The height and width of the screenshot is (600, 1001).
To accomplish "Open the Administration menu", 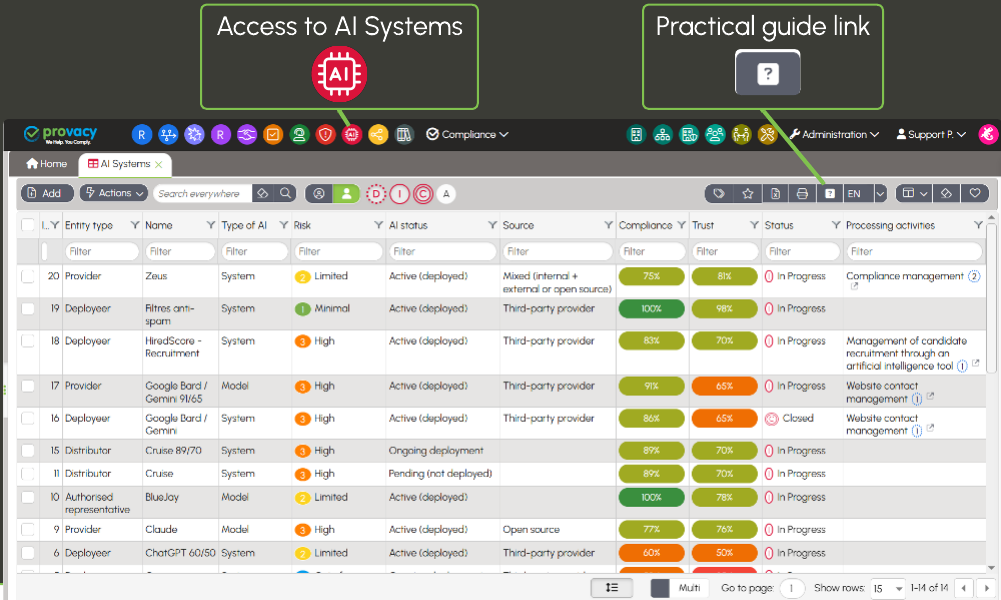I will point(834,134).
